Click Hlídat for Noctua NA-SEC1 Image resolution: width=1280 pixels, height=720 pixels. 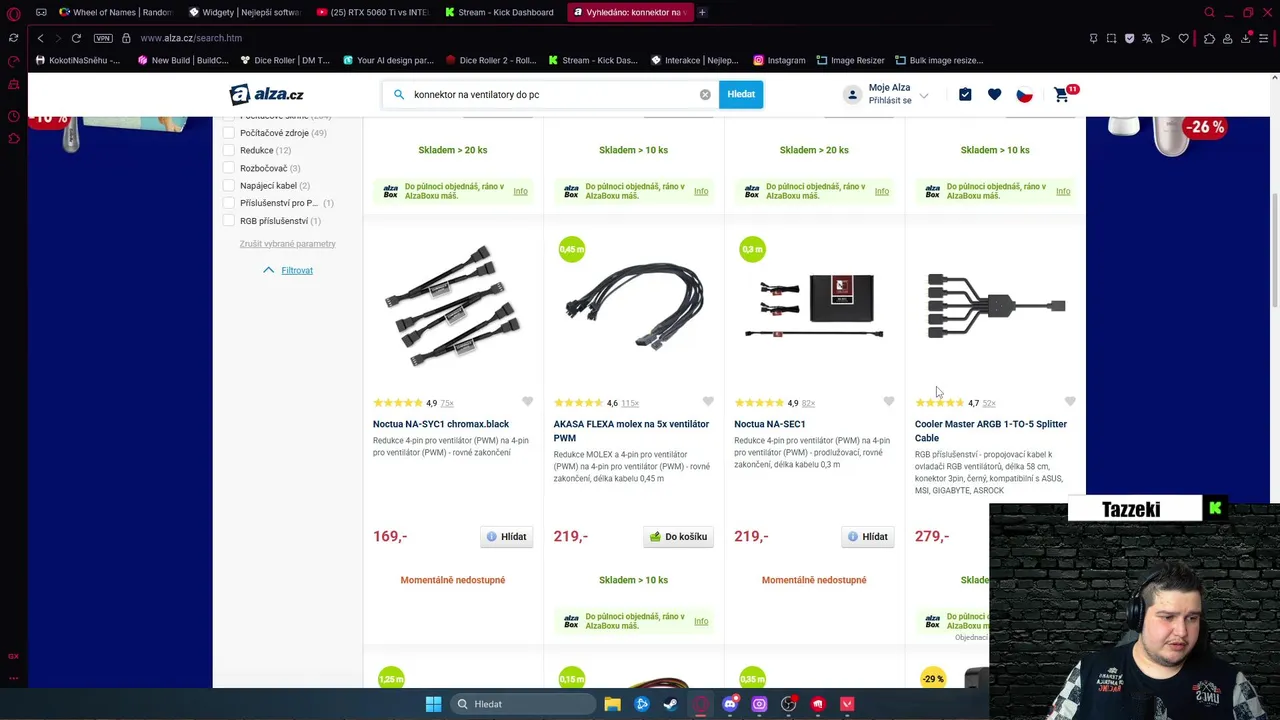click(868, 537)
